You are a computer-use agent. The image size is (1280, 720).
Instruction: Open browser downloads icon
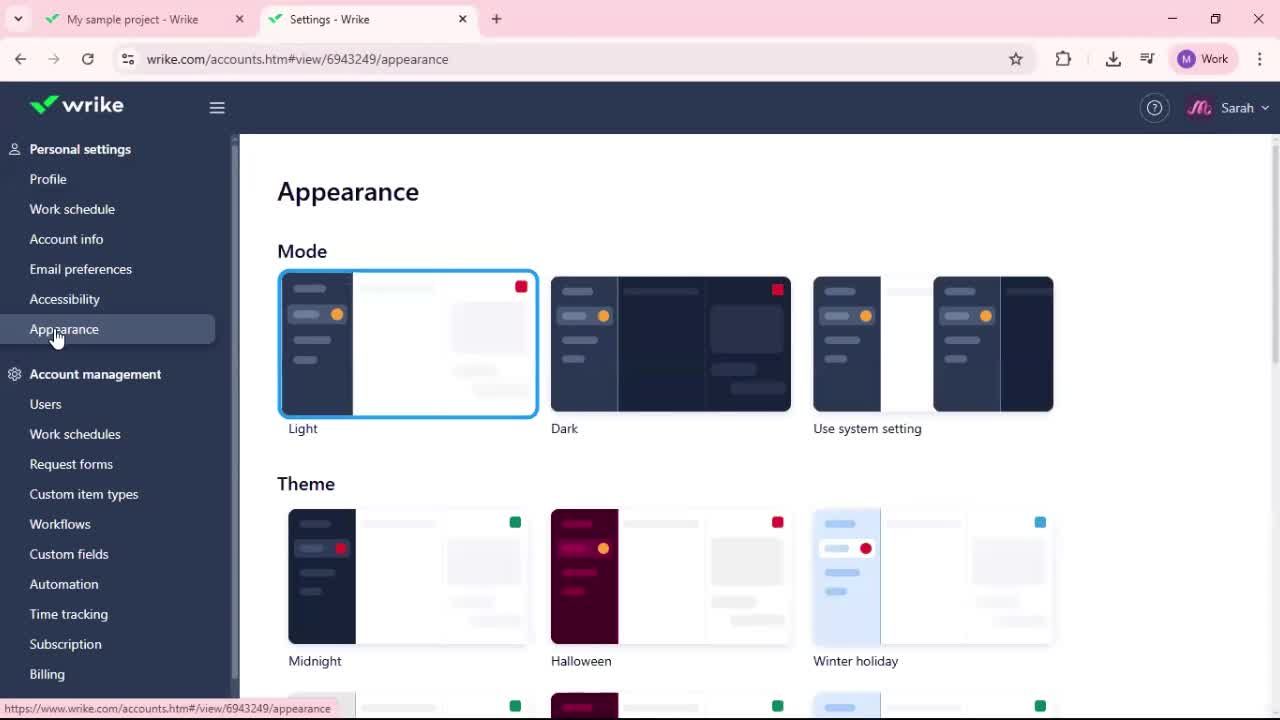click(x=1113, y=59)
